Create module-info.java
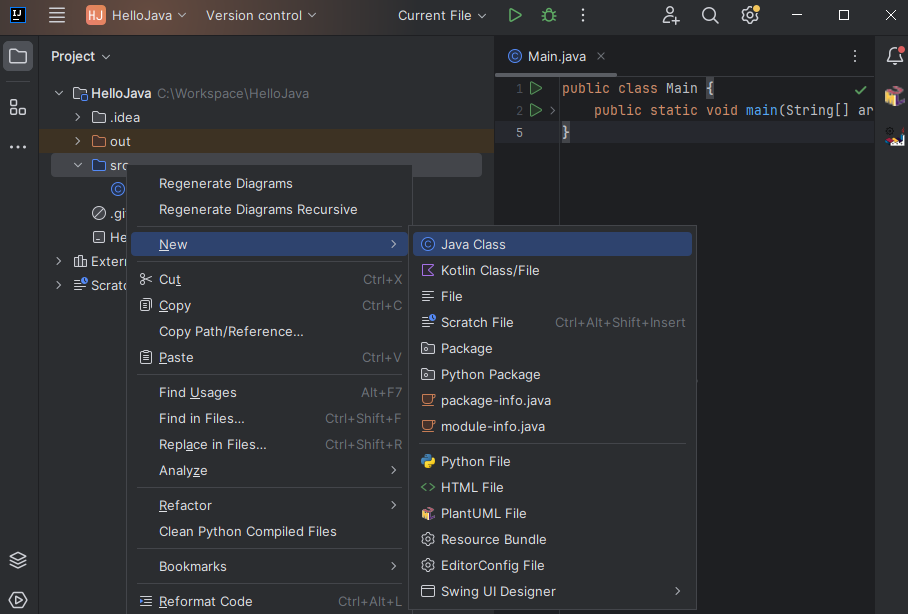This screenshot has width=908, height=614. tap(552, 427)
